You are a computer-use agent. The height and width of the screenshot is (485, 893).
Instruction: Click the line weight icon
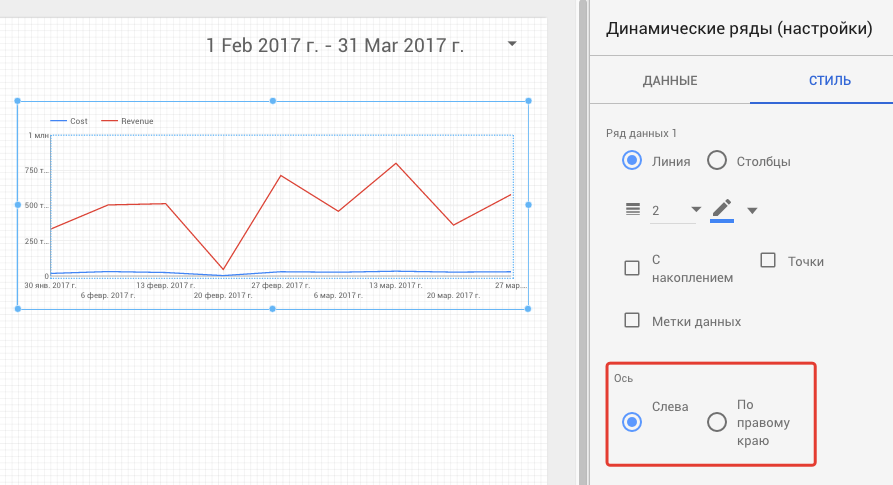pos(631,209)
